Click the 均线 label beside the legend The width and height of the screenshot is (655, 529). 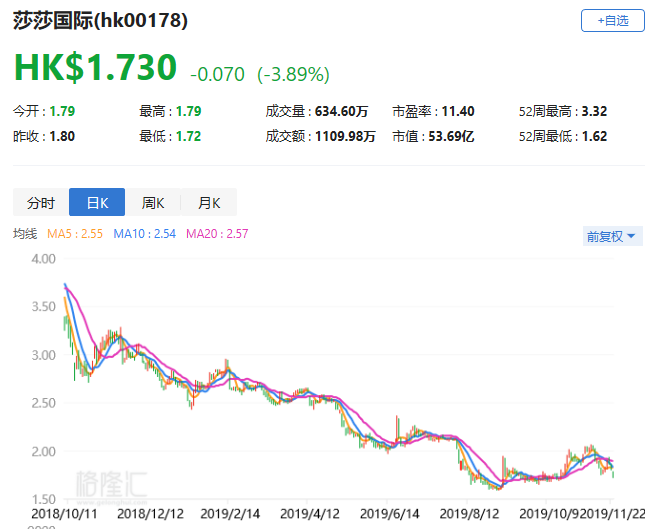tap(25, 234)
